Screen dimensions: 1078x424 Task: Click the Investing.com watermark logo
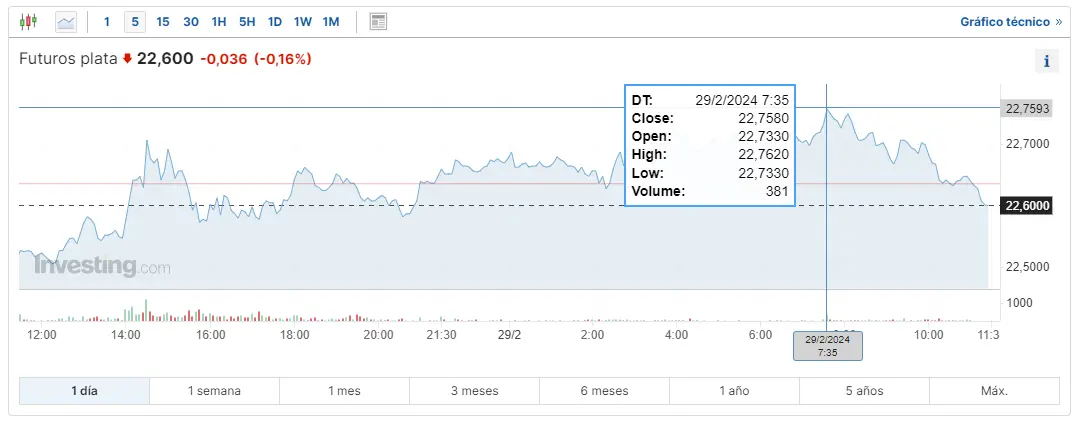click(102, 266)
